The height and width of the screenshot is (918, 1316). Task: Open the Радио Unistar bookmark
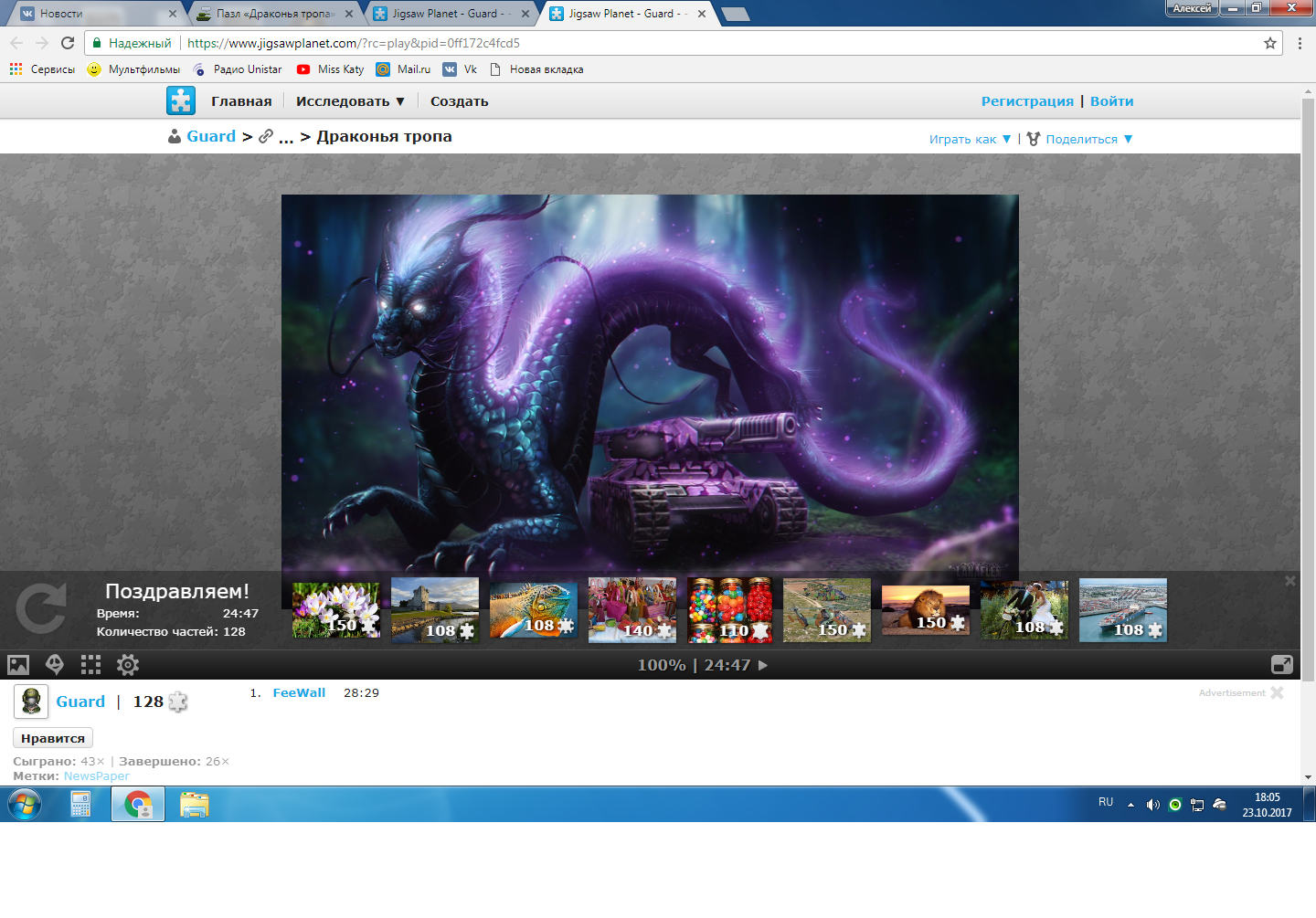[238, 69]
